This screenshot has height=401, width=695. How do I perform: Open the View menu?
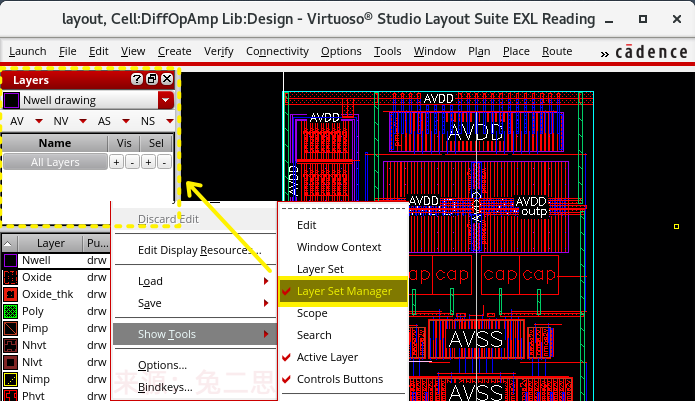point(133,51)
